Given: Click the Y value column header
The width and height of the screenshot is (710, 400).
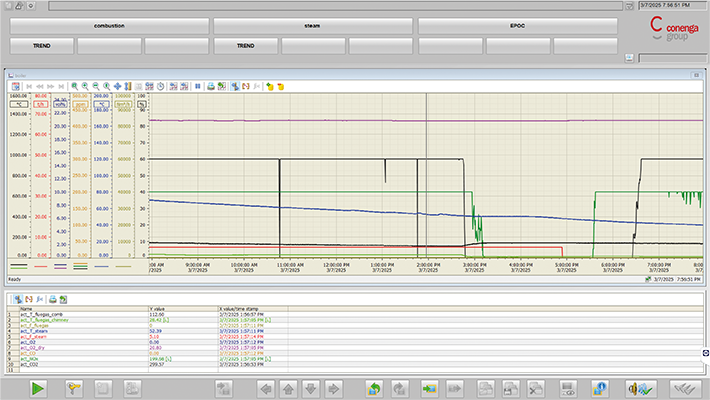Looking at the screenshot, I should (x=183, y=309).
